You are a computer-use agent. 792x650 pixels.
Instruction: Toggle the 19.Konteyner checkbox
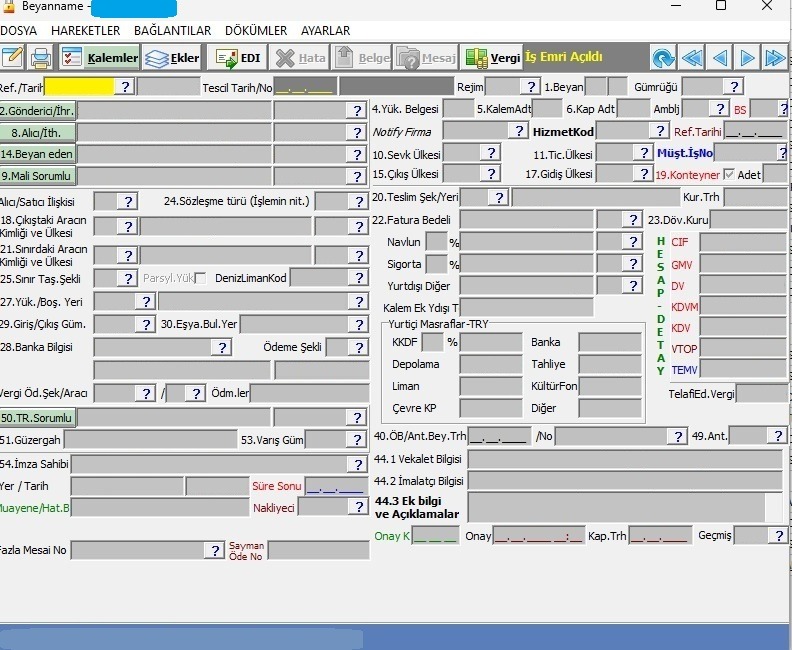[728, 174]
